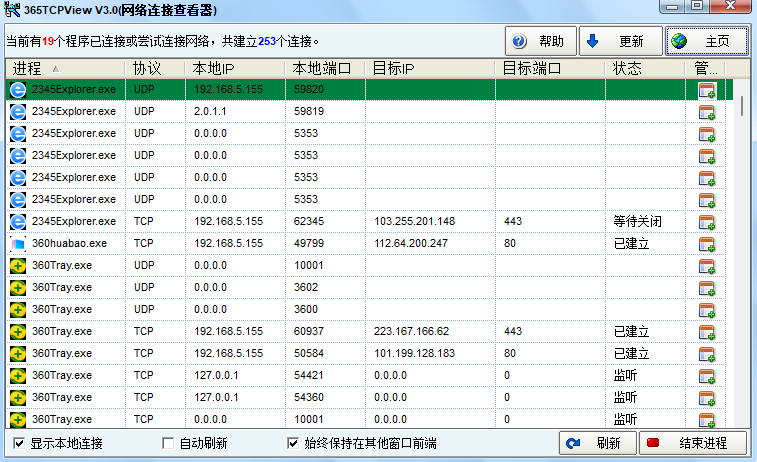This screenshot has width=757, height=462.
Task: Toggle 显示本地连接 checkbox
Action: pos(19,443)
